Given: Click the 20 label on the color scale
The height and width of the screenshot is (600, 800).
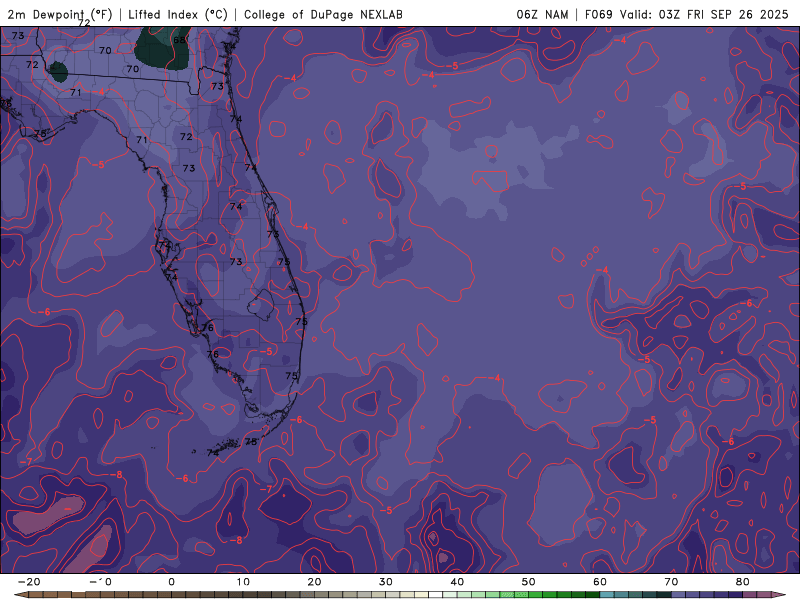Looking at the screenshot, I should coord(314,582).
